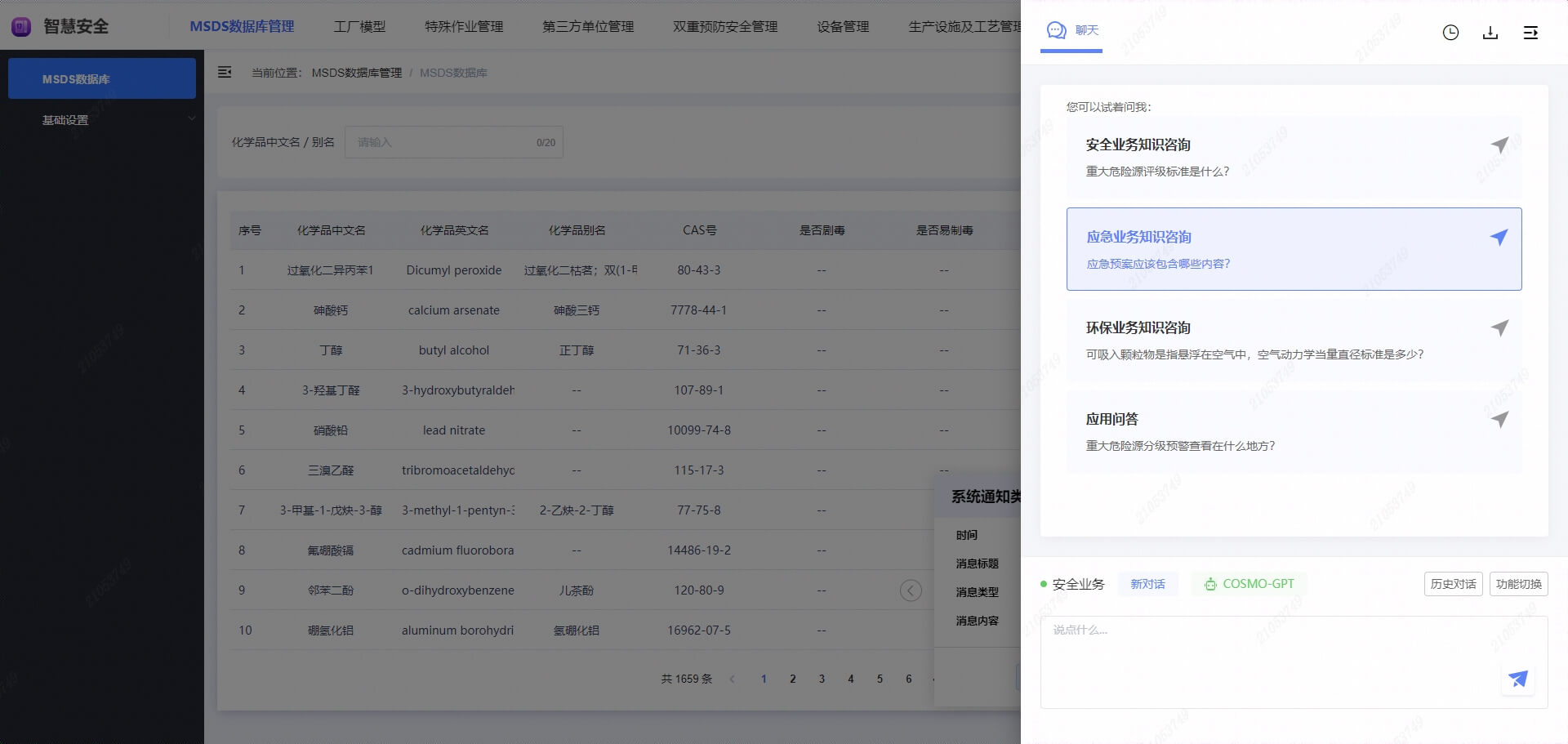Select MSDS数据库 in the left sidebar
Viewport: 1568px width, 744px height.
[102, 78]
